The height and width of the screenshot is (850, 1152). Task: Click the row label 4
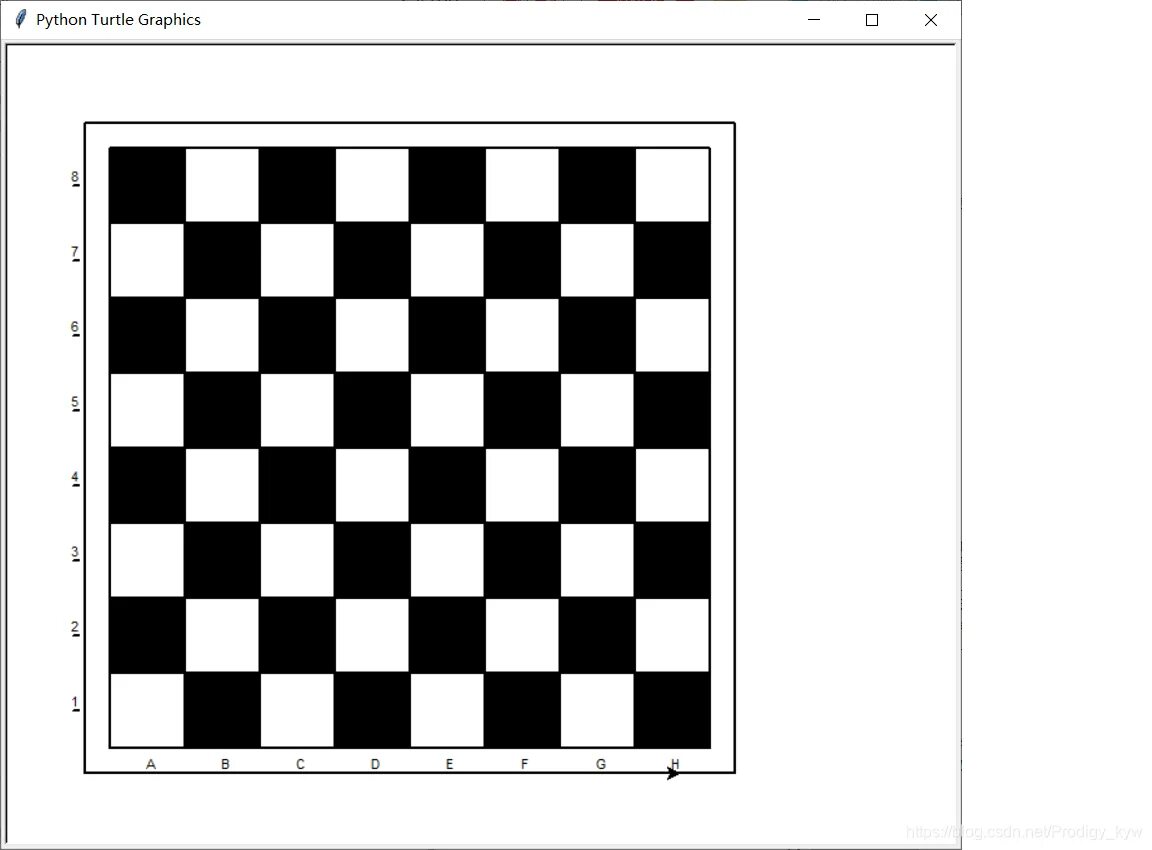(75, 478)
